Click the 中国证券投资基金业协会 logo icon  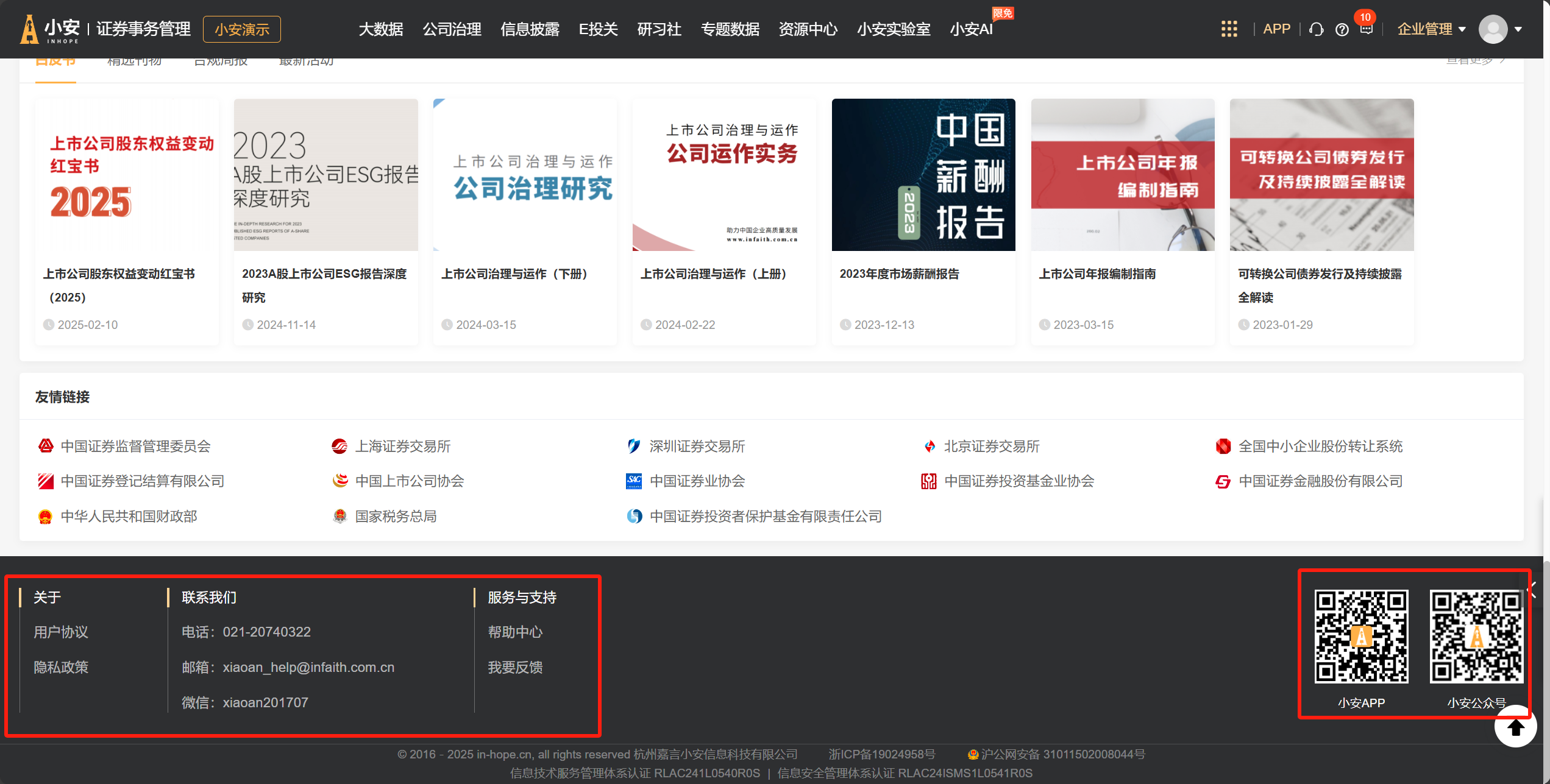pos(929,481)
